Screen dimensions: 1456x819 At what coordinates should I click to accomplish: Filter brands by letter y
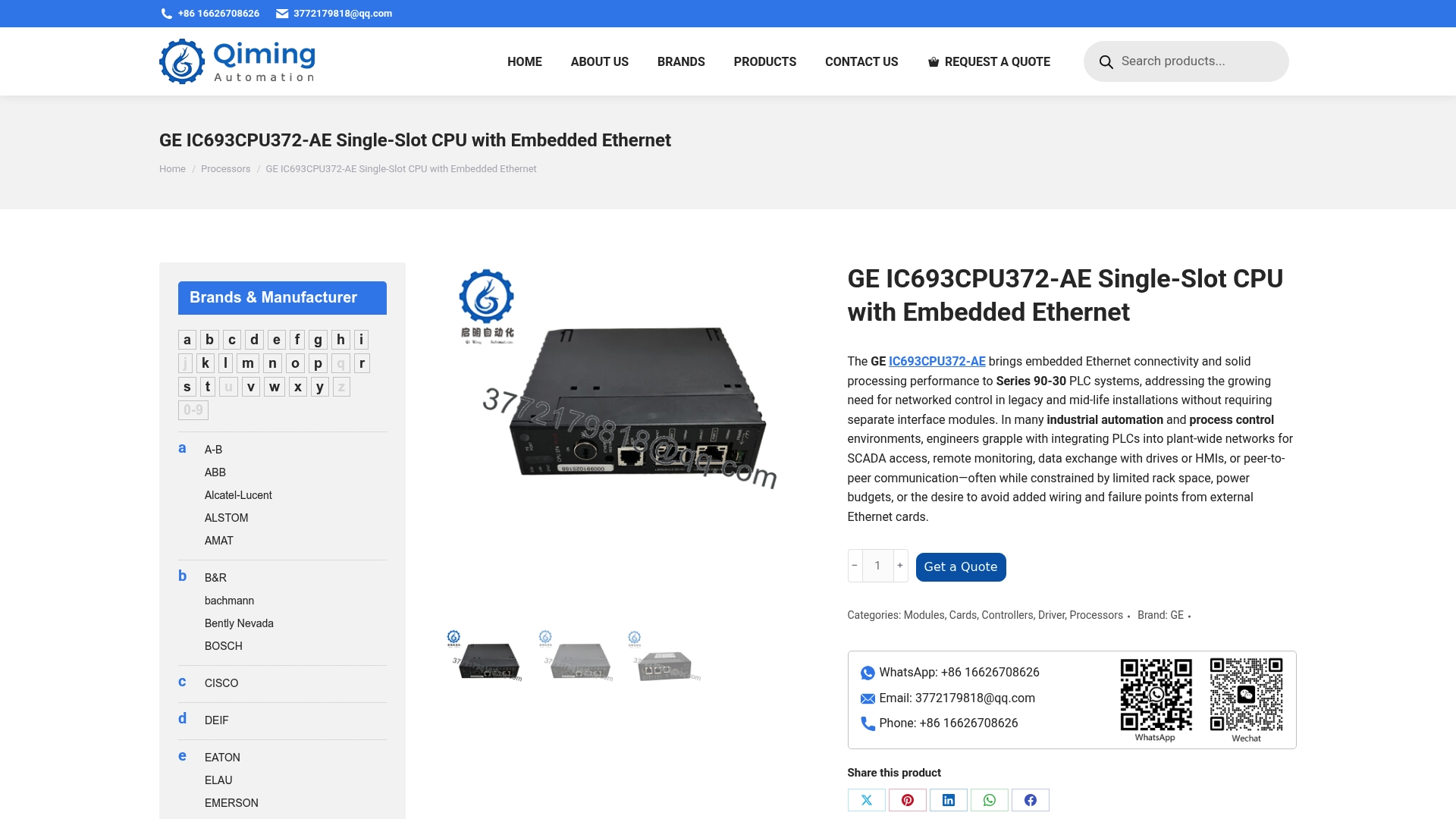pyautogui.click(x=320, y=387)
